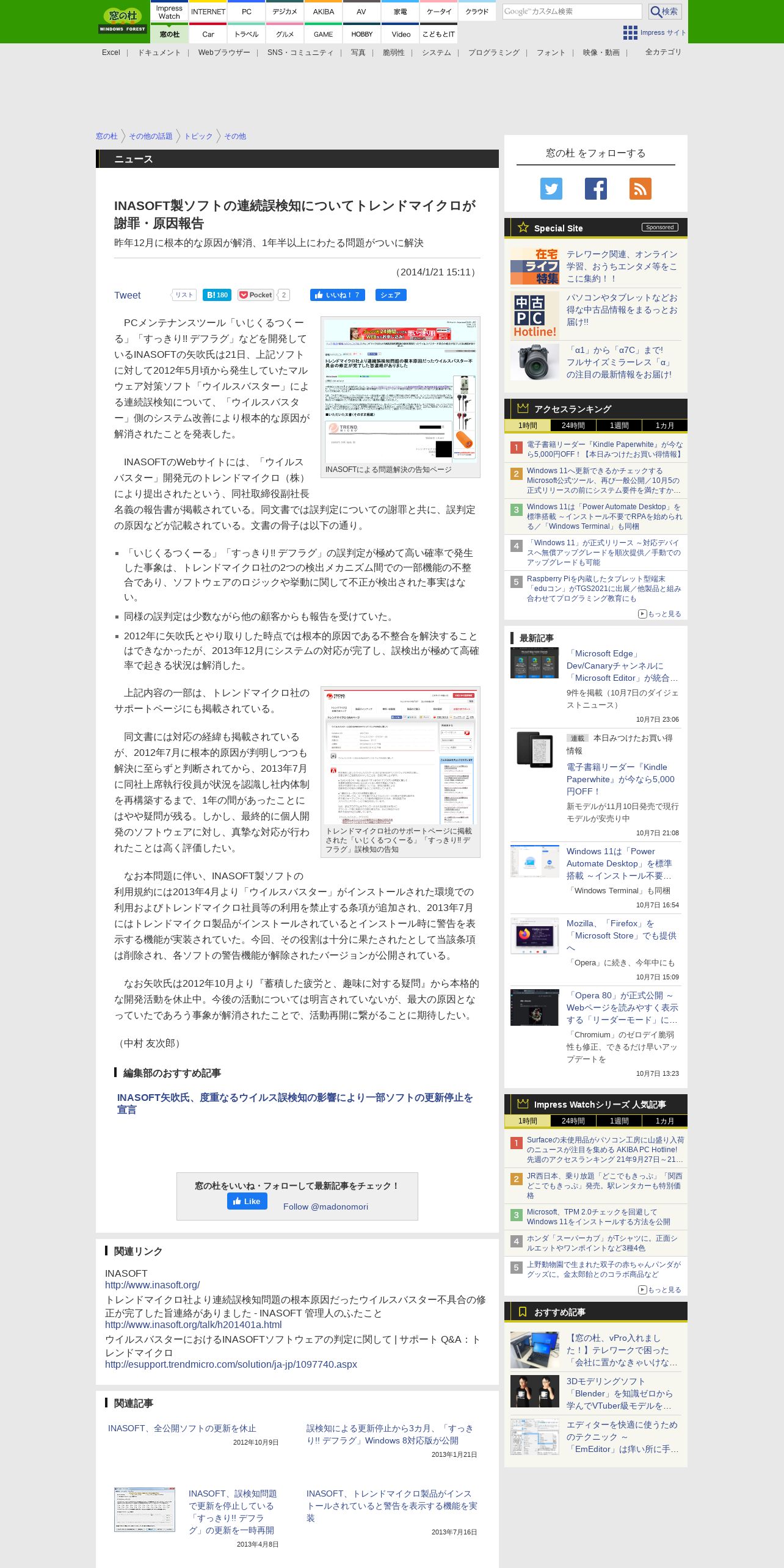This screenshot has height=1568, width=784.
Task: Select 24時間 in the access ranking
Action: point(573,426)
